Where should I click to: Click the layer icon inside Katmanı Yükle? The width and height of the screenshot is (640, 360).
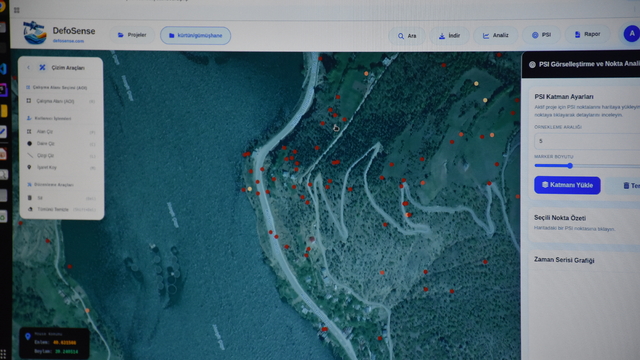click(545, 185)
